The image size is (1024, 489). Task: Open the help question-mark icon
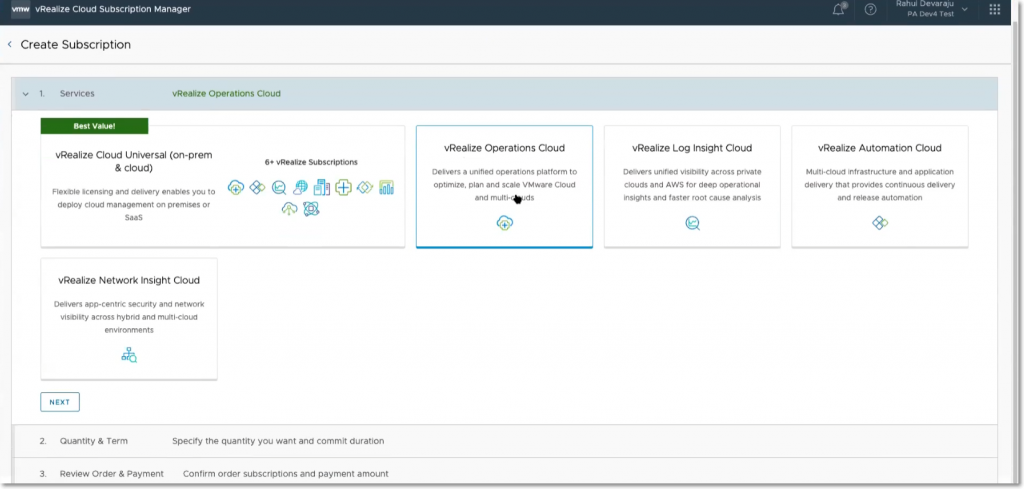870,10
